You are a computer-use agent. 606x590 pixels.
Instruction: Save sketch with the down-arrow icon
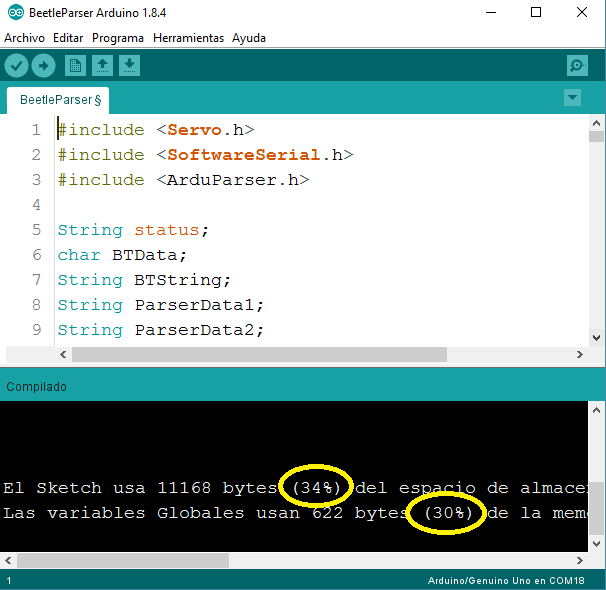pyautogui.click(x=129, y=66)
